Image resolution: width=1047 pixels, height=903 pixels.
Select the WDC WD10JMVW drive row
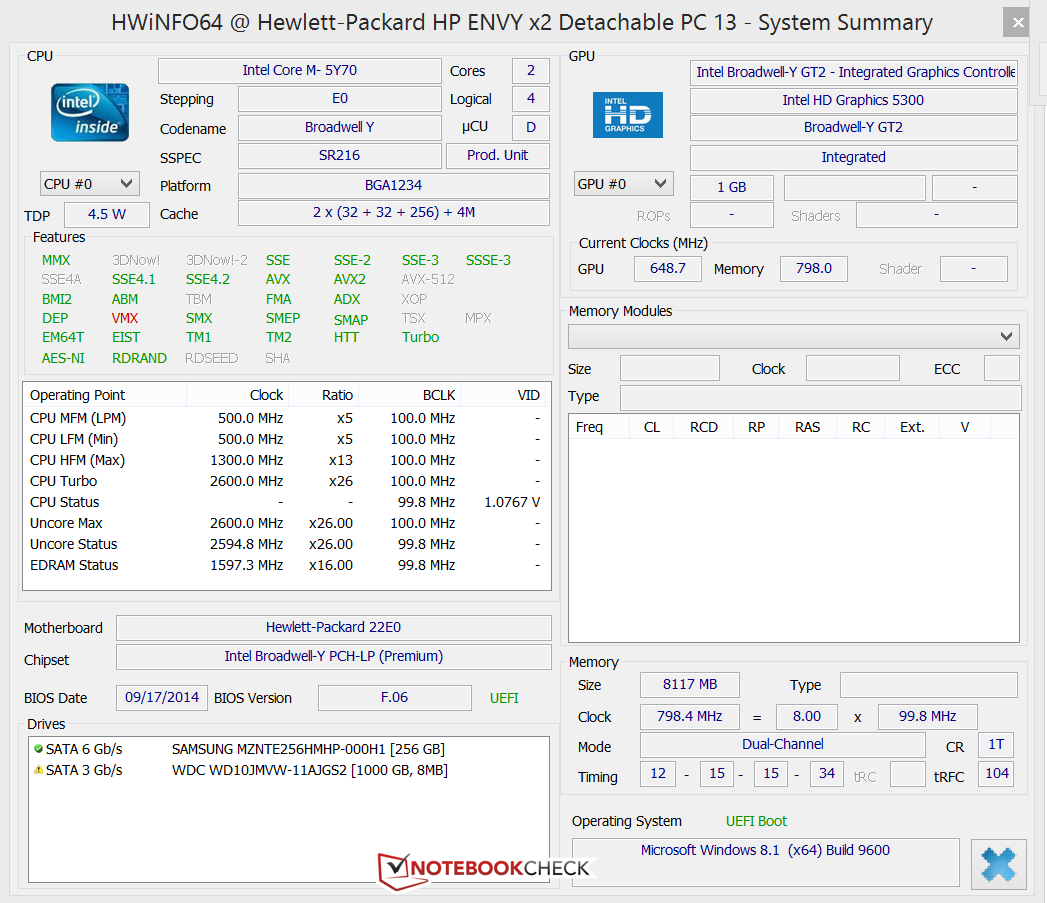click(288, 769)
